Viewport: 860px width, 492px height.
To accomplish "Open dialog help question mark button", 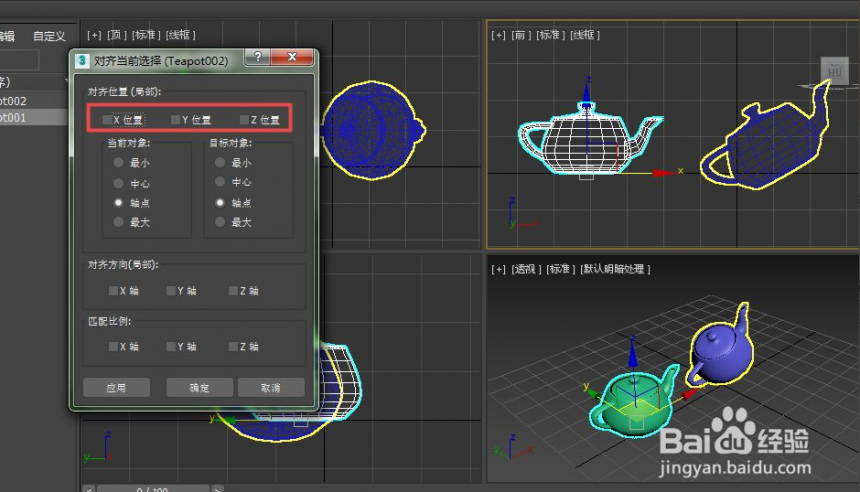I will click(258, 56).
